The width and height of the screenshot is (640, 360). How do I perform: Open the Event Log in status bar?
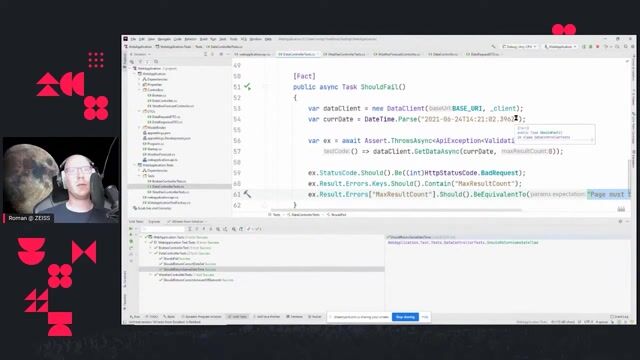[x=620, y=317]
